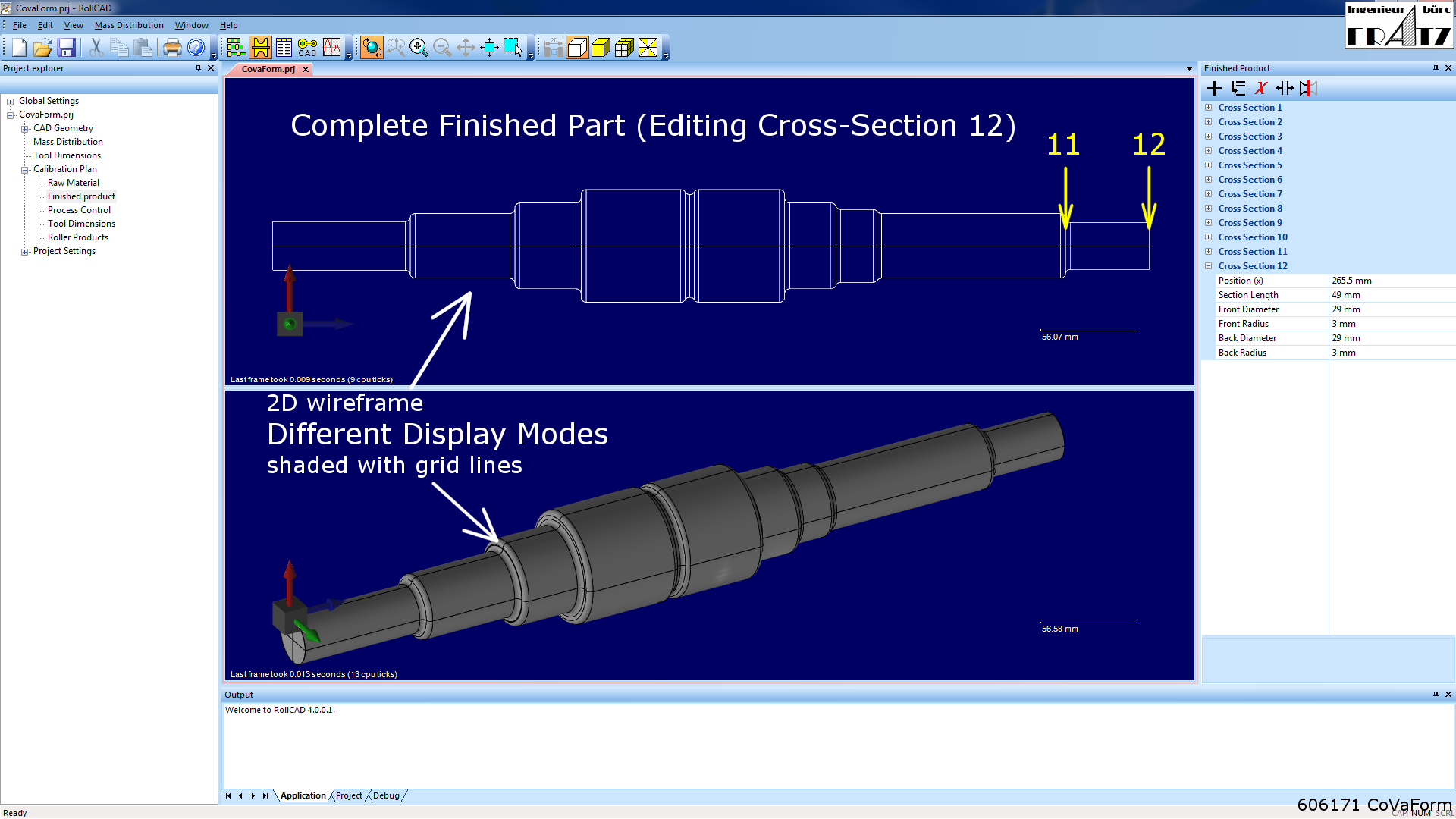
Task: Expand Project Settings tree node
Action: pyautogui.click(x=25, y=252)
